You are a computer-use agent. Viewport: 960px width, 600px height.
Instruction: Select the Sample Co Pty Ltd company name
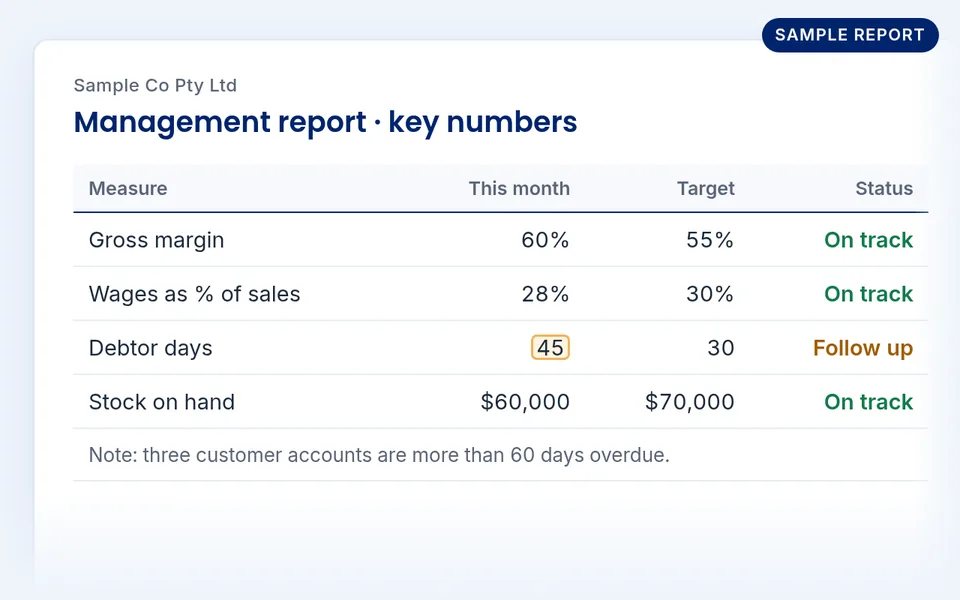(155, 85)
